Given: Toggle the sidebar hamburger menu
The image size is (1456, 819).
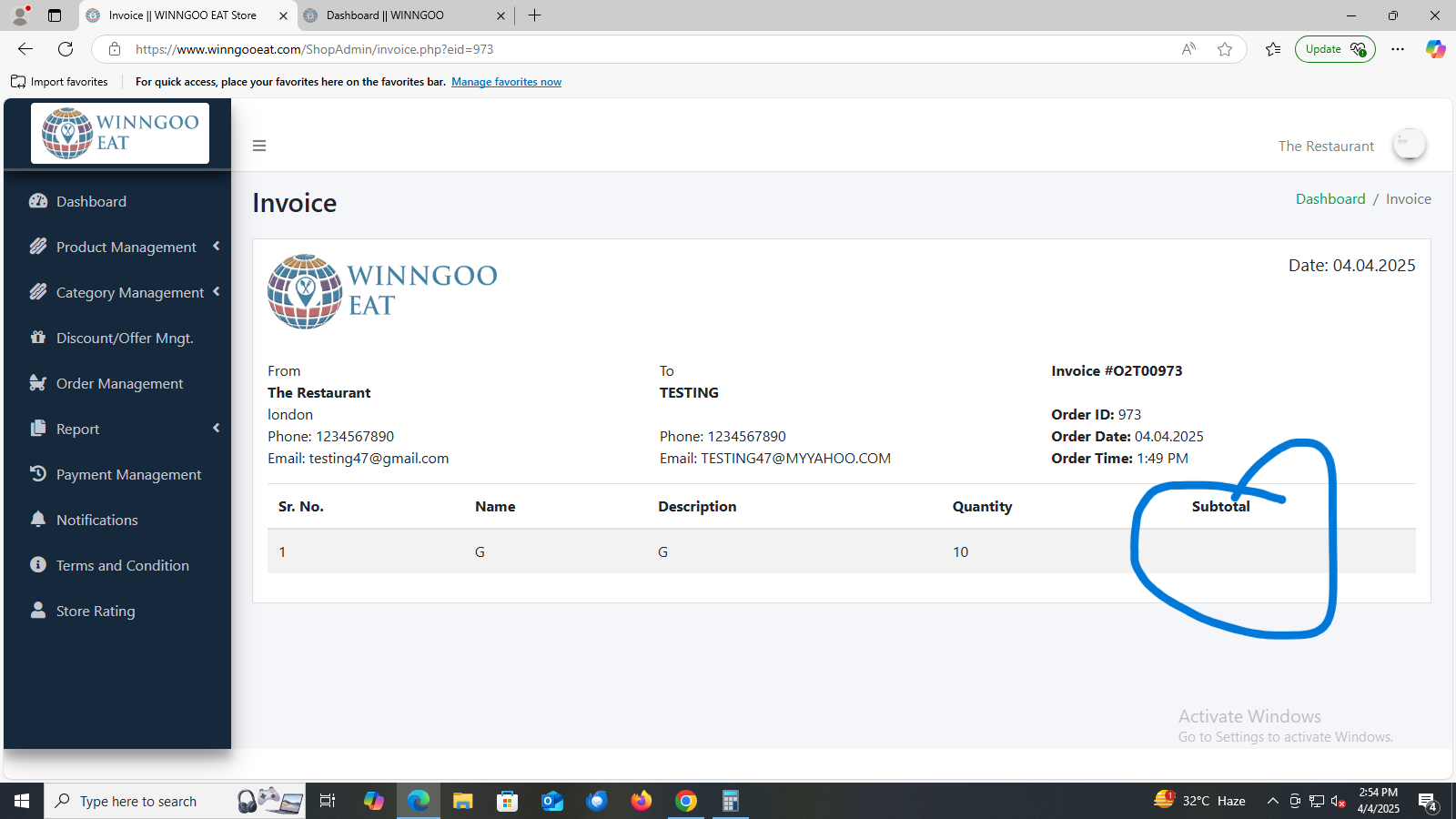Looking at the screenshot, I should point(259,146).
